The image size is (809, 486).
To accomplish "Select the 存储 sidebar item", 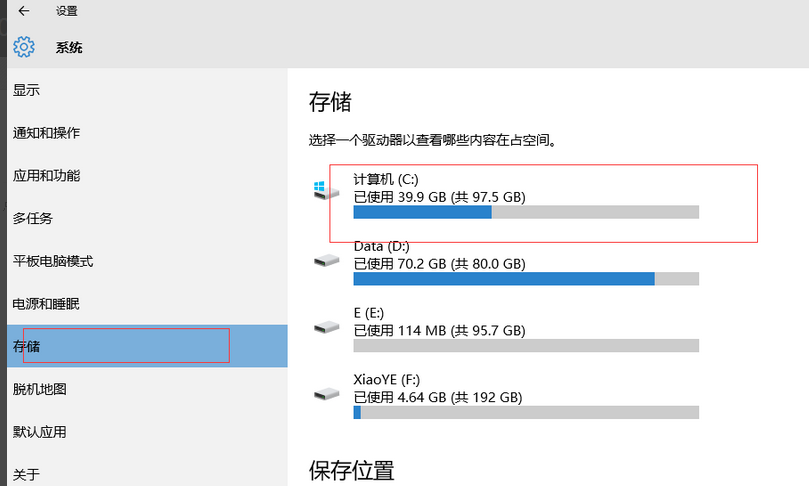I will click(x=27, y=346).
